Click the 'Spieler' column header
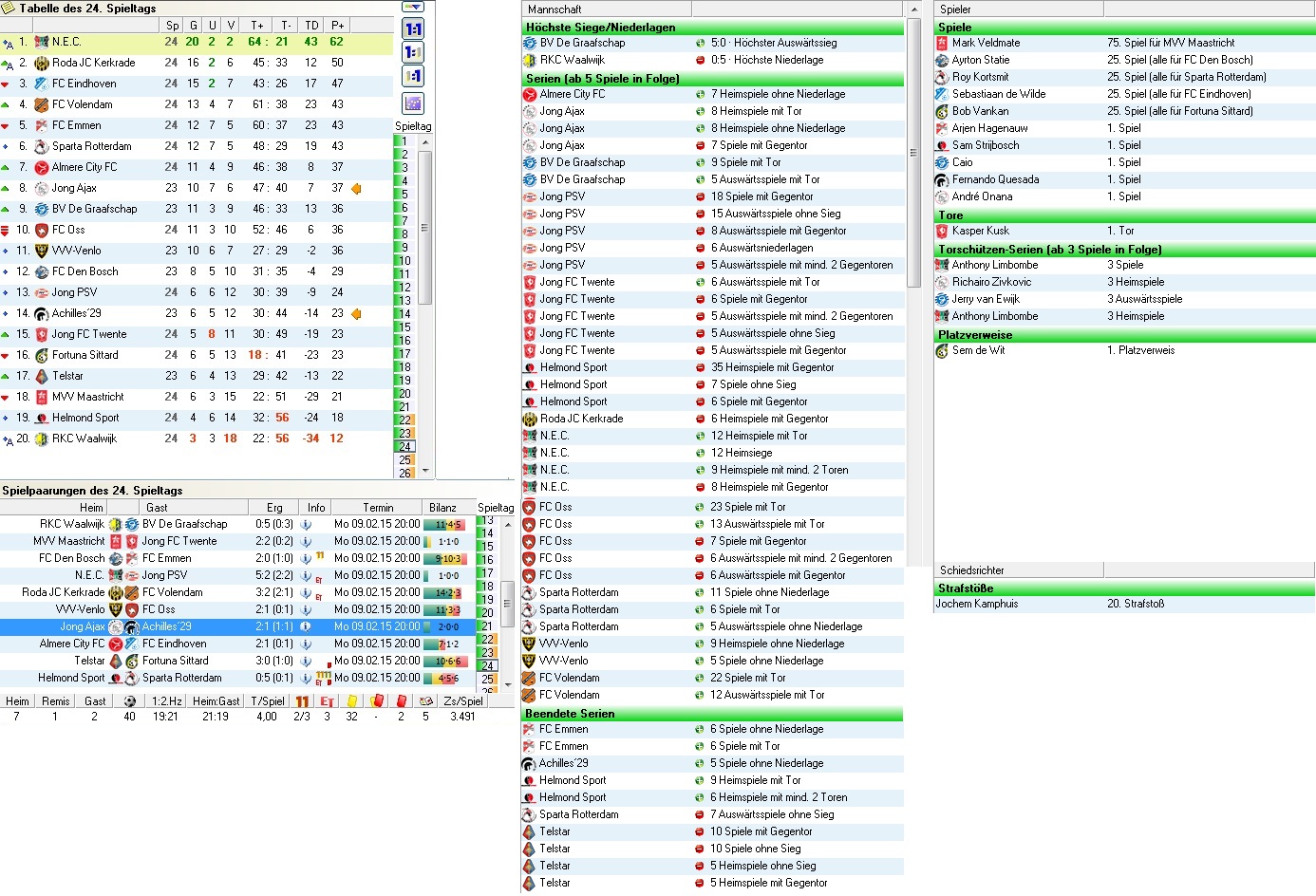This screenshot has height=896, width=1316. point(1019,9)
